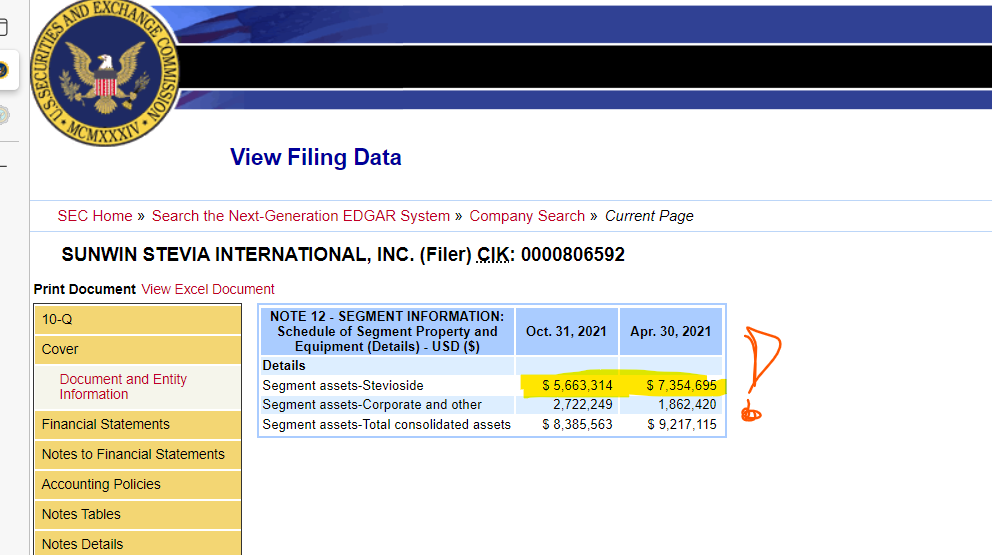Click the CIK abbreviation in the heading

pyautogui.click(x=493, y=254)
